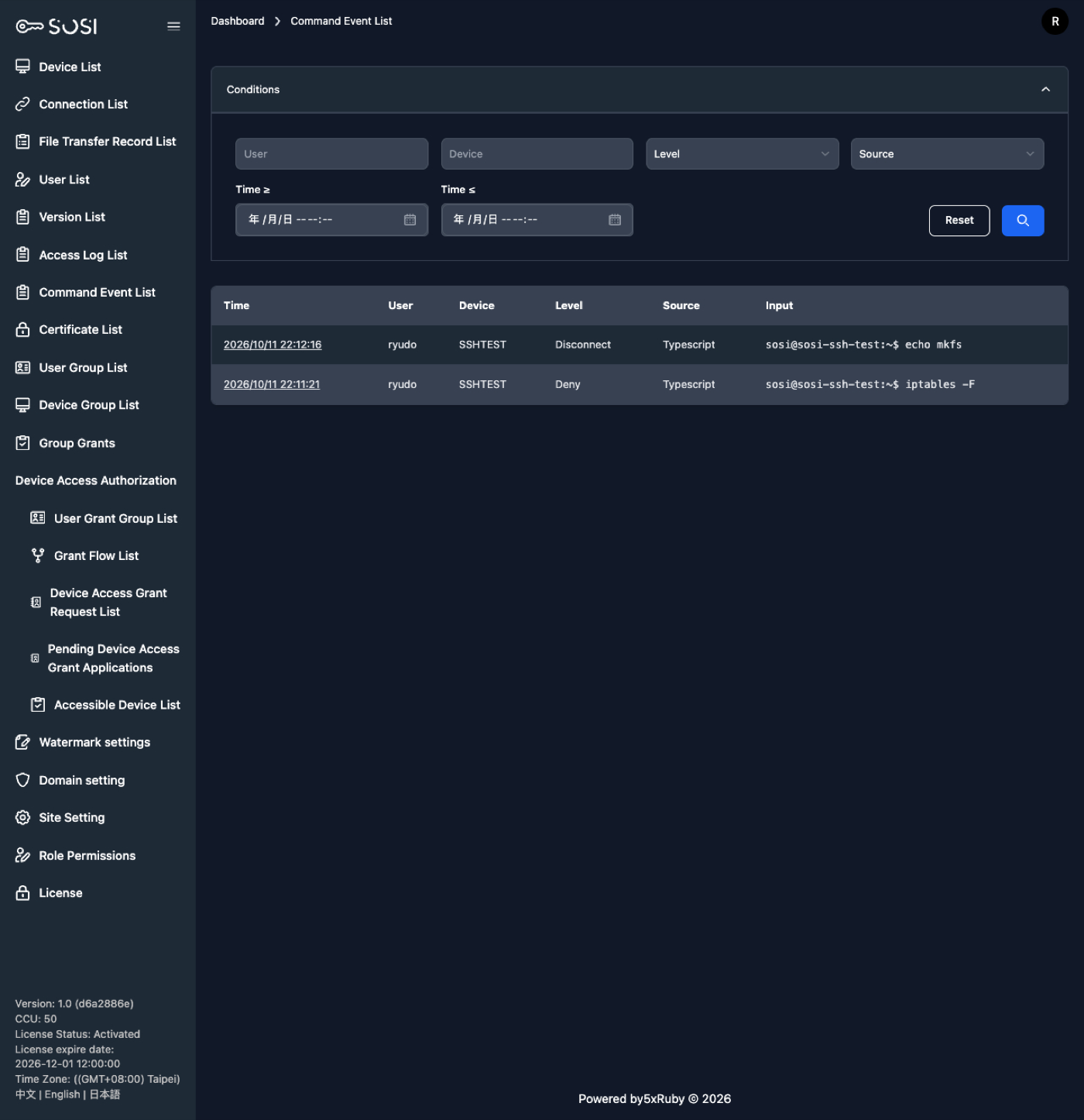1084x1120 pixels.
Task: Click the Reset button
Action: (x=959, y=221)
